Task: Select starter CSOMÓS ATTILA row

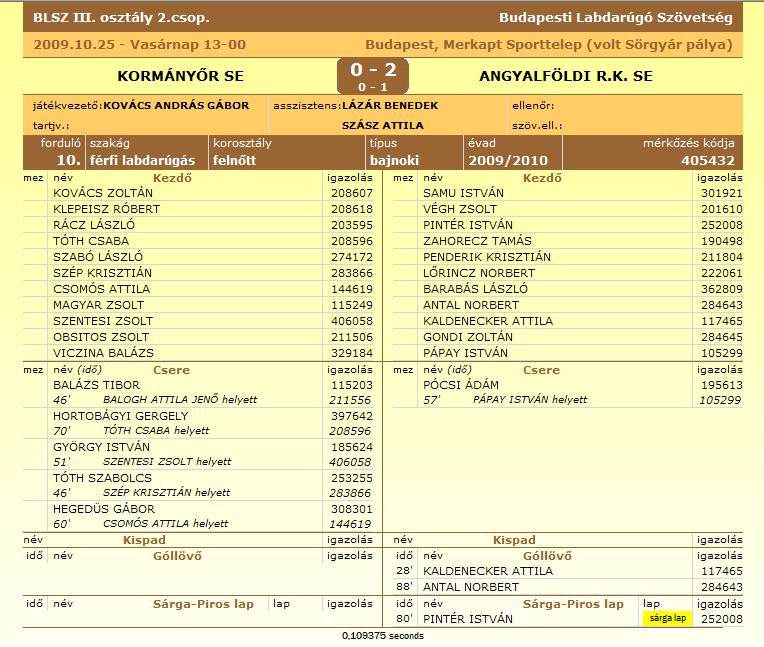Action: (x=198, y=289)
